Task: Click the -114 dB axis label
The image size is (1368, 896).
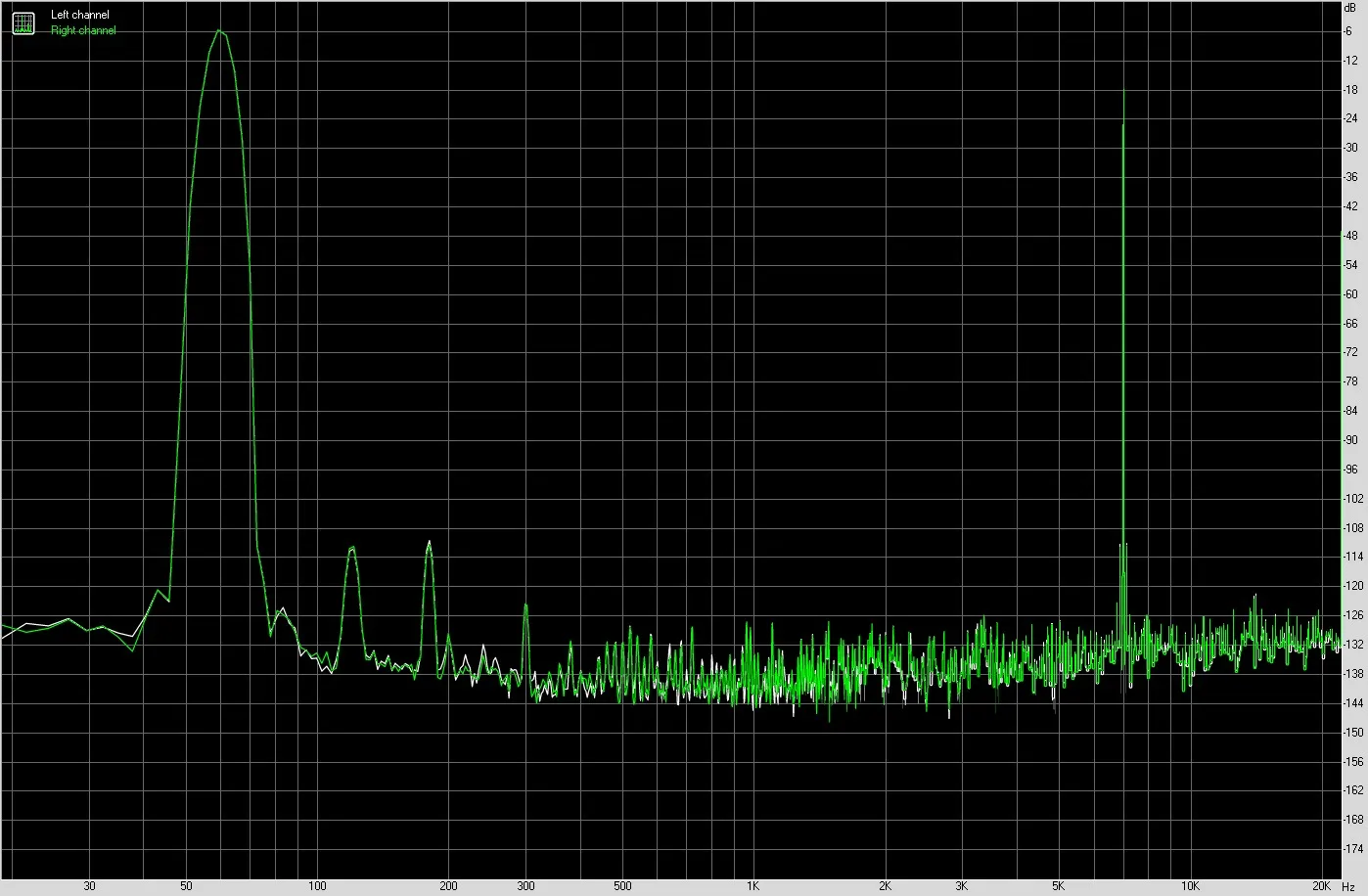Action: [x=1353, y=558]
